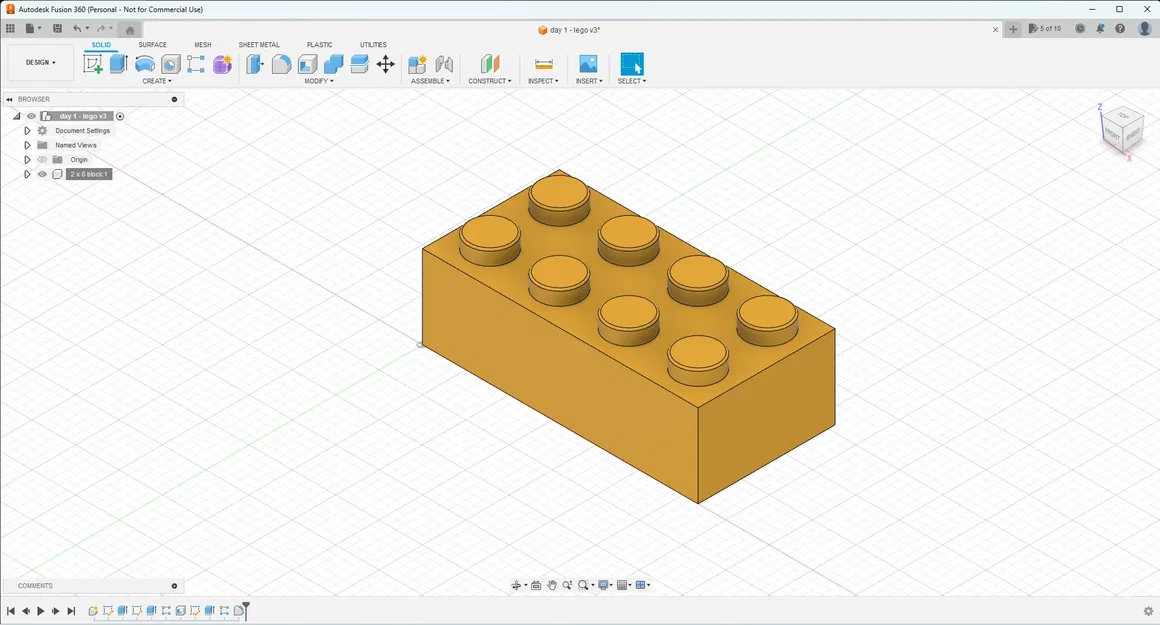Open the ASSEMBLE dropdown menu

click(431, 81)
